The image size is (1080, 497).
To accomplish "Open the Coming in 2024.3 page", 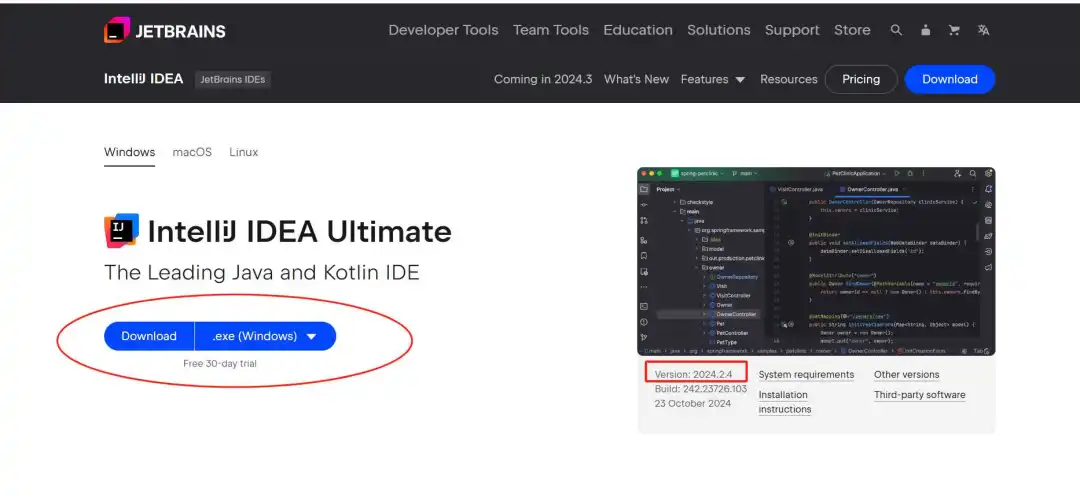I will [543, 79].
